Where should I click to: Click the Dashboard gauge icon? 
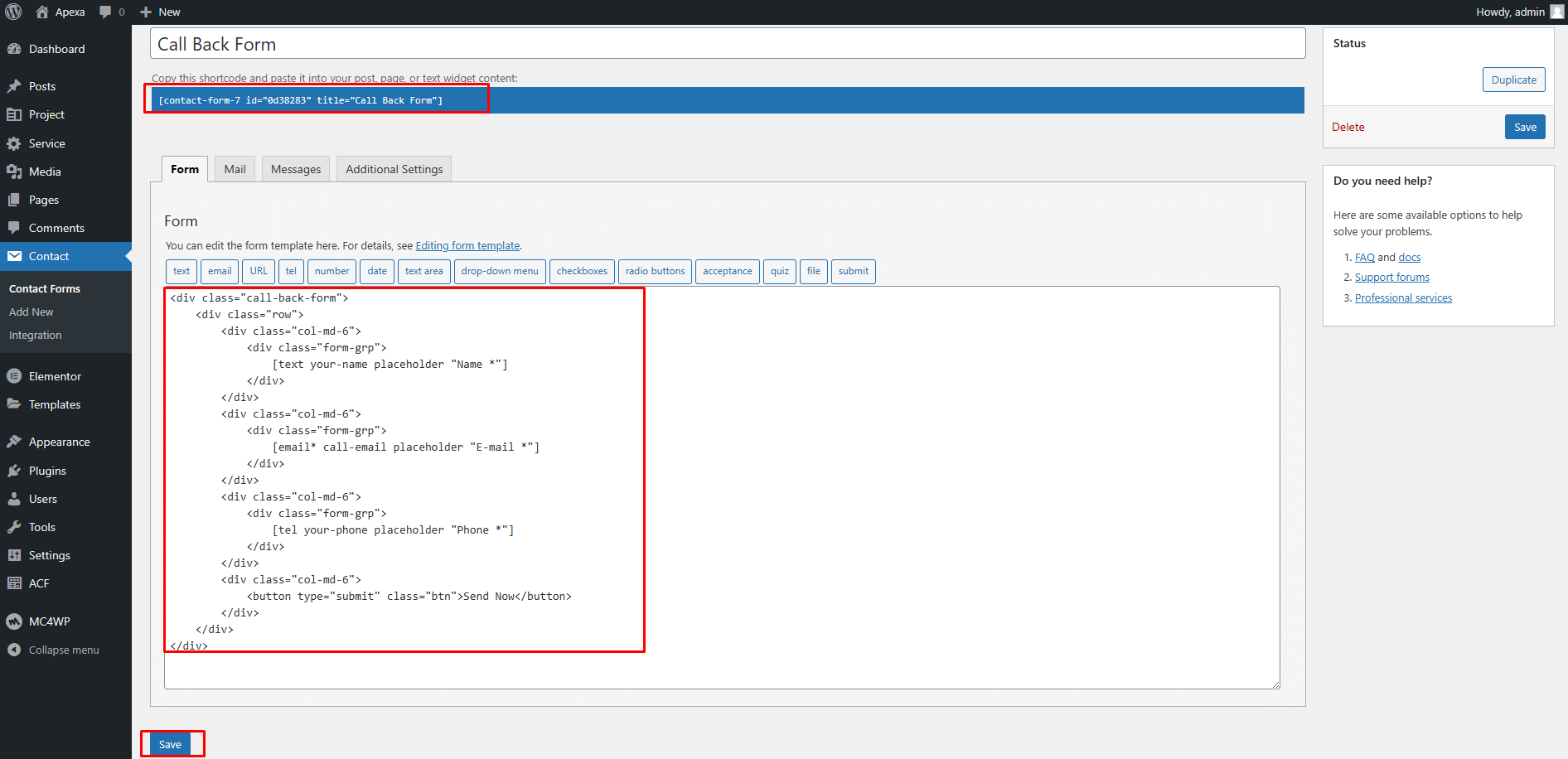click(x=14, y=49)
